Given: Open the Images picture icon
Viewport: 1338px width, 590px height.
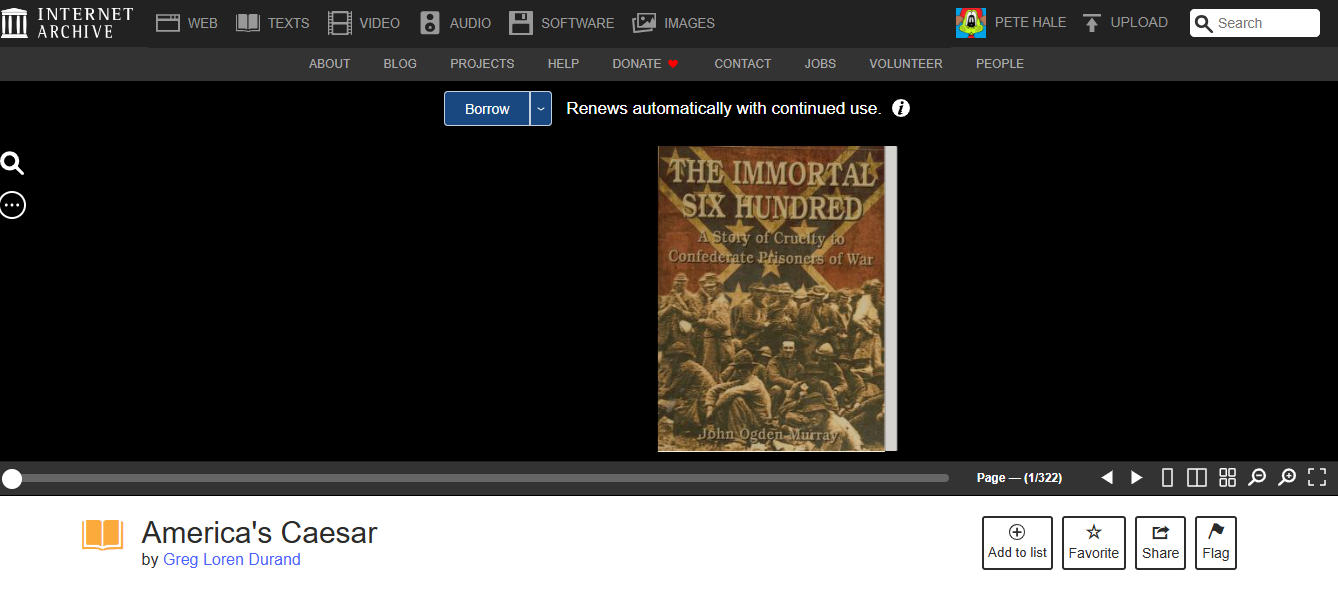Looking at the screenshot, I should pyautogui.click(x=644, y=23).
